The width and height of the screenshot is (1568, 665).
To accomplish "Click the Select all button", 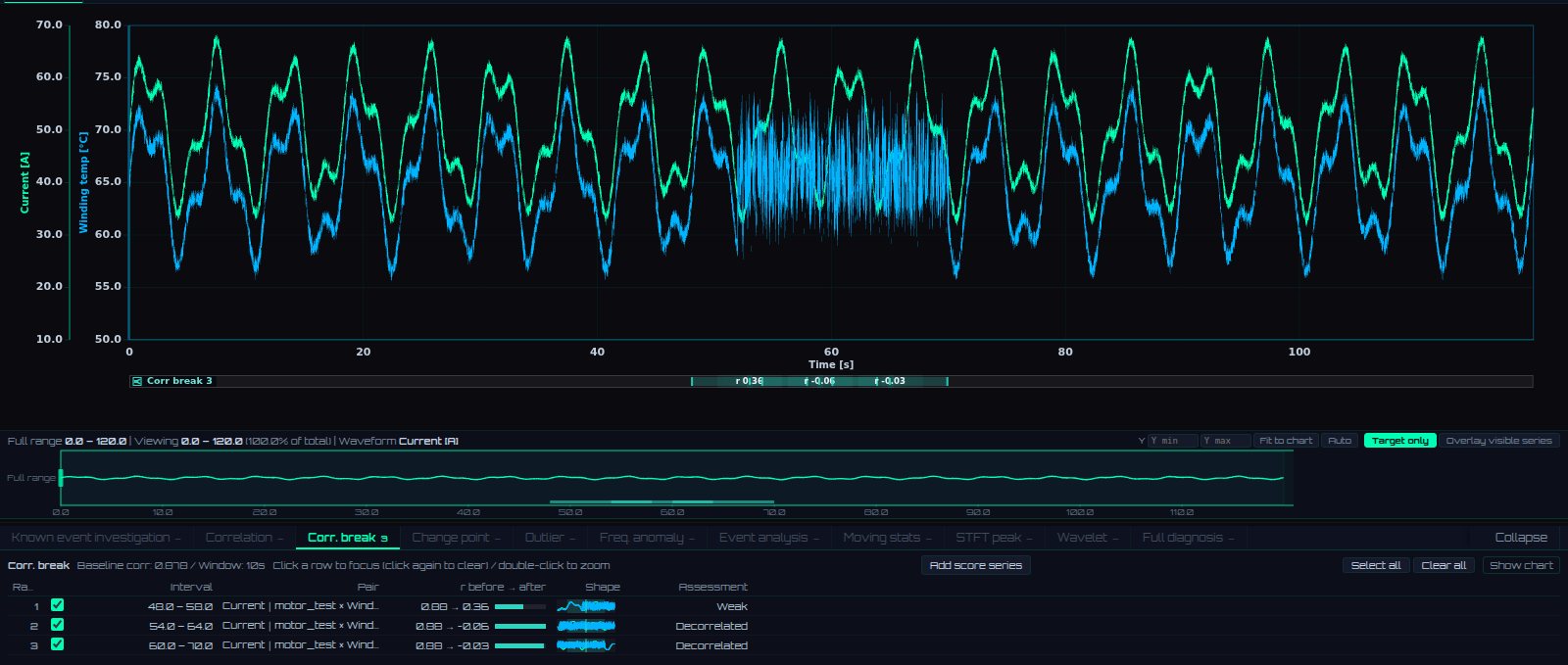I will coord(1376,565).
